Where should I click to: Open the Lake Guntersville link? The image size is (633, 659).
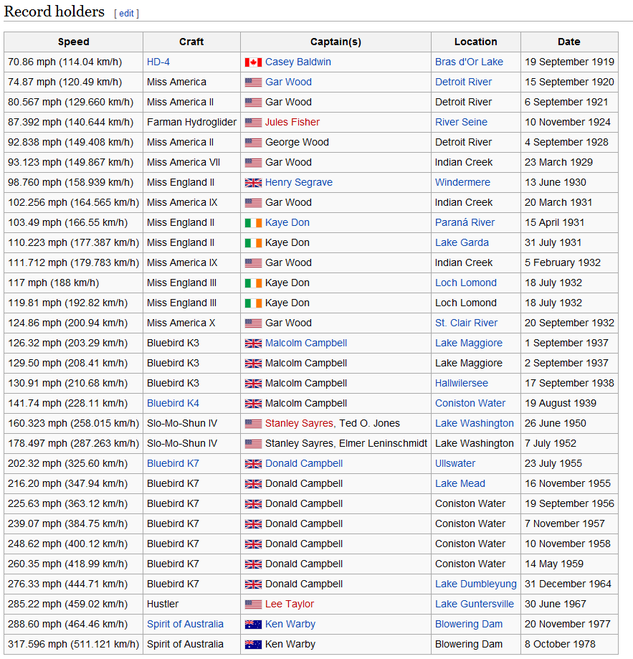pyautogui.click(x=474, y=604)
